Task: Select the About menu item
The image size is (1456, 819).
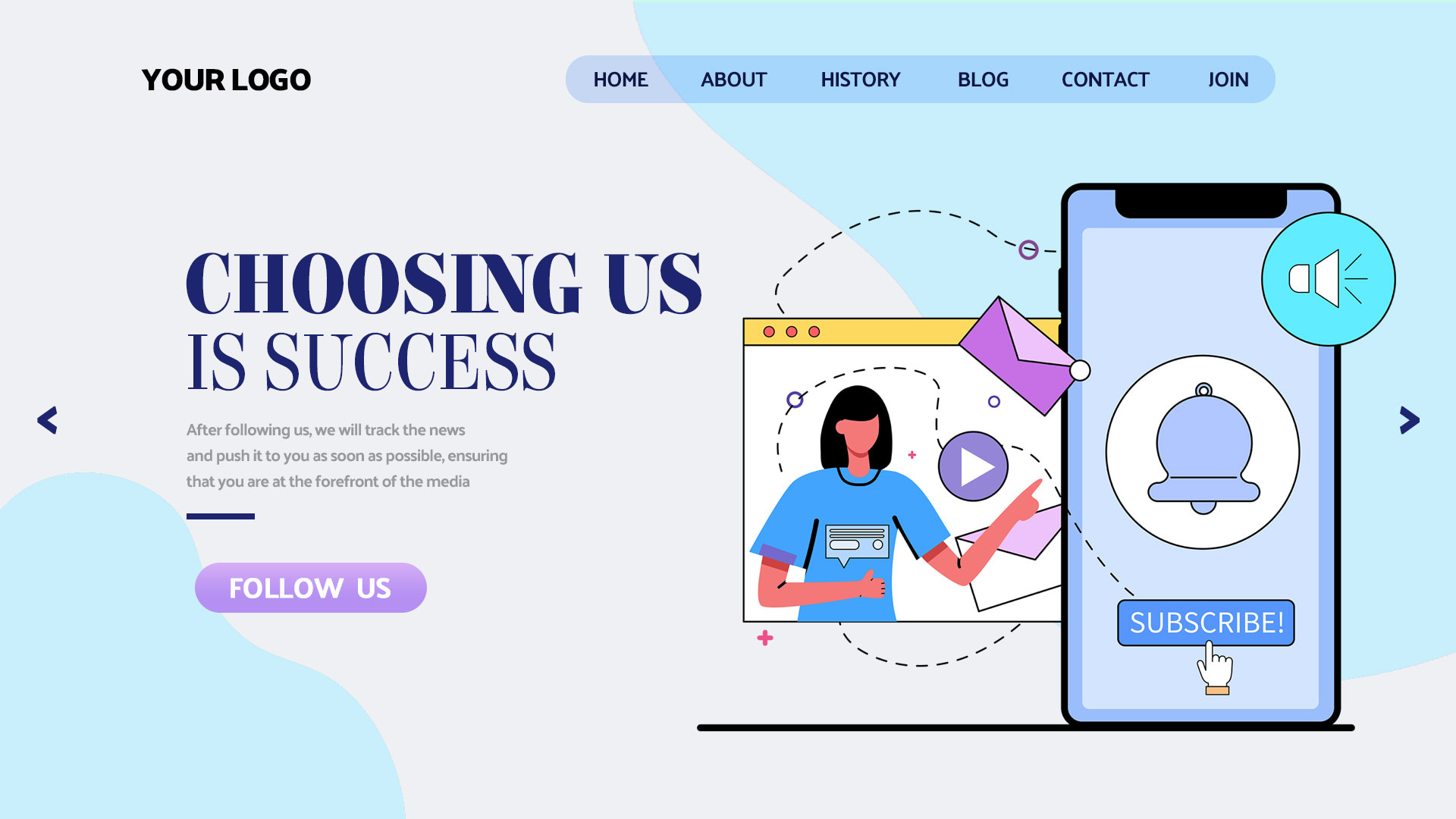Action: coord(733,79)
